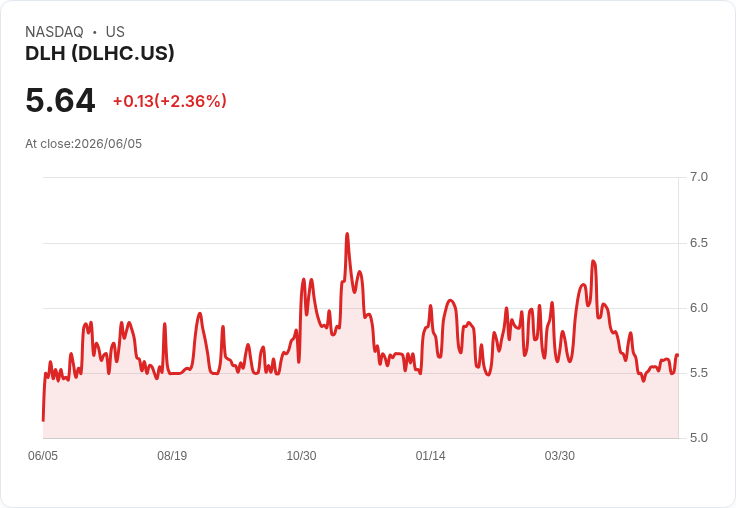Screen dimensions: 736x508
Task: Click the 5.5 price axis label
Action: click(698, 373)
